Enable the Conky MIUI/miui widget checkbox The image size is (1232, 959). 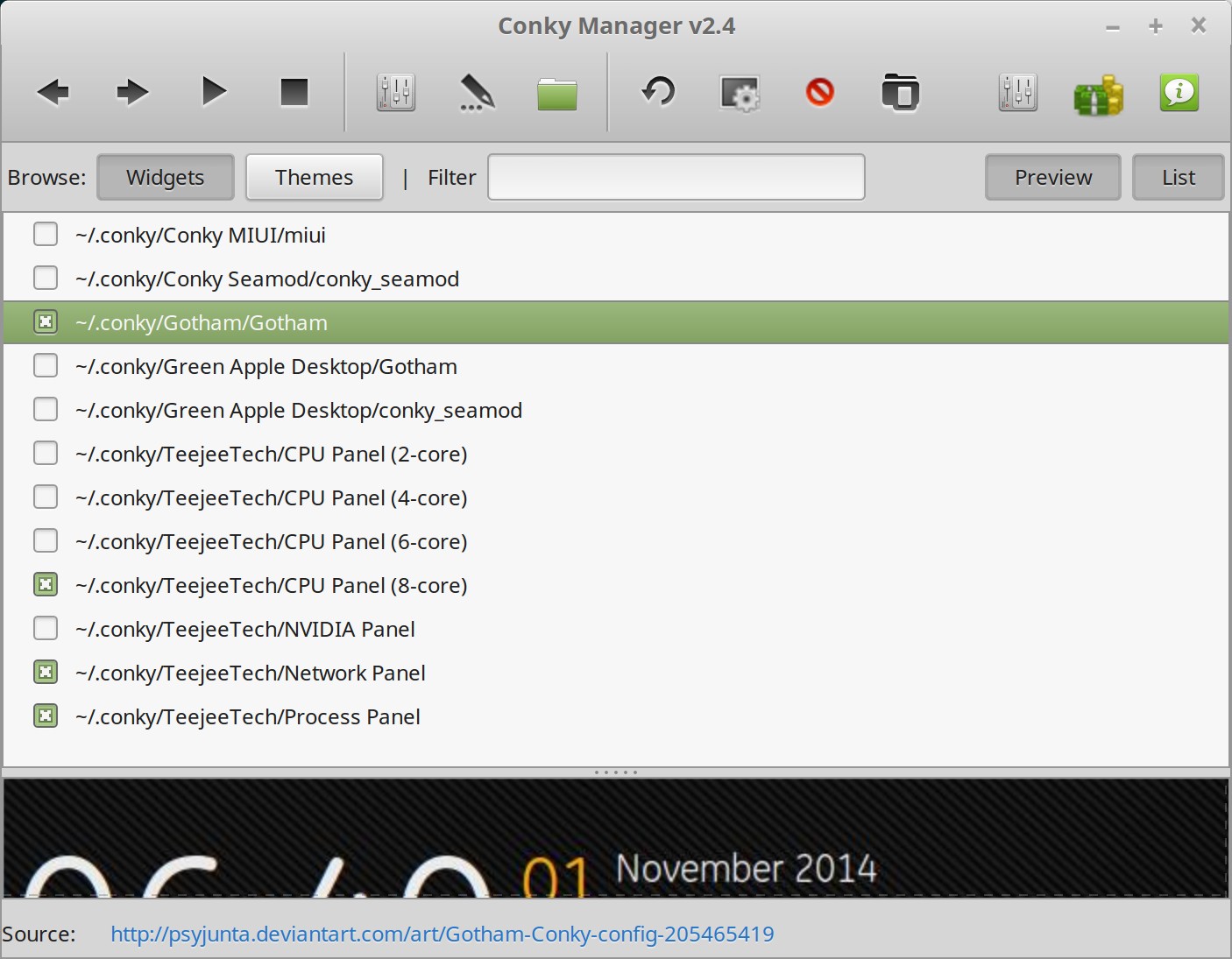46,235
